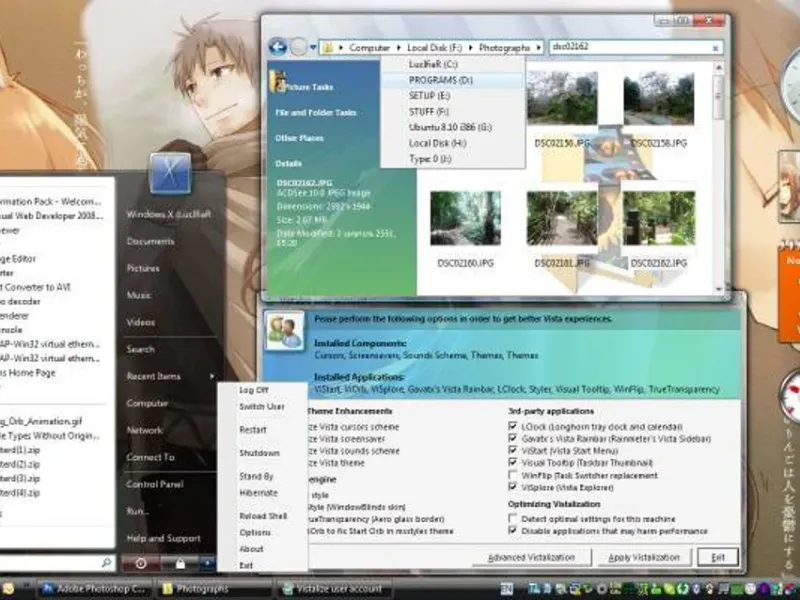800x600 pixels.
Task: Uncheck Visual Tooltip (Taskbar Thumbnail)
Action: coord(513,463)
